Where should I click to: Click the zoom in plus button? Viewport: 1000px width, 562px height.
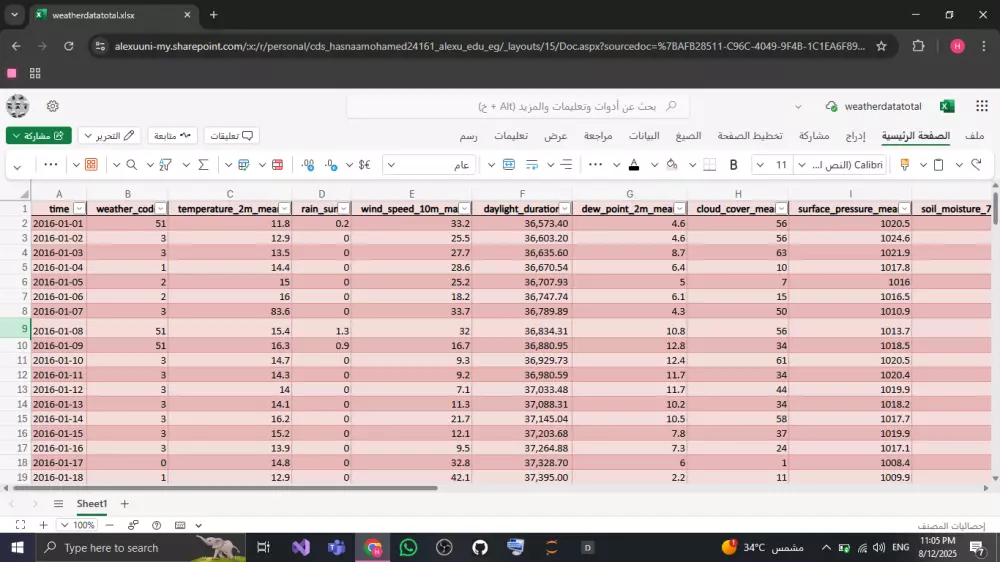(x=43, y=525)
